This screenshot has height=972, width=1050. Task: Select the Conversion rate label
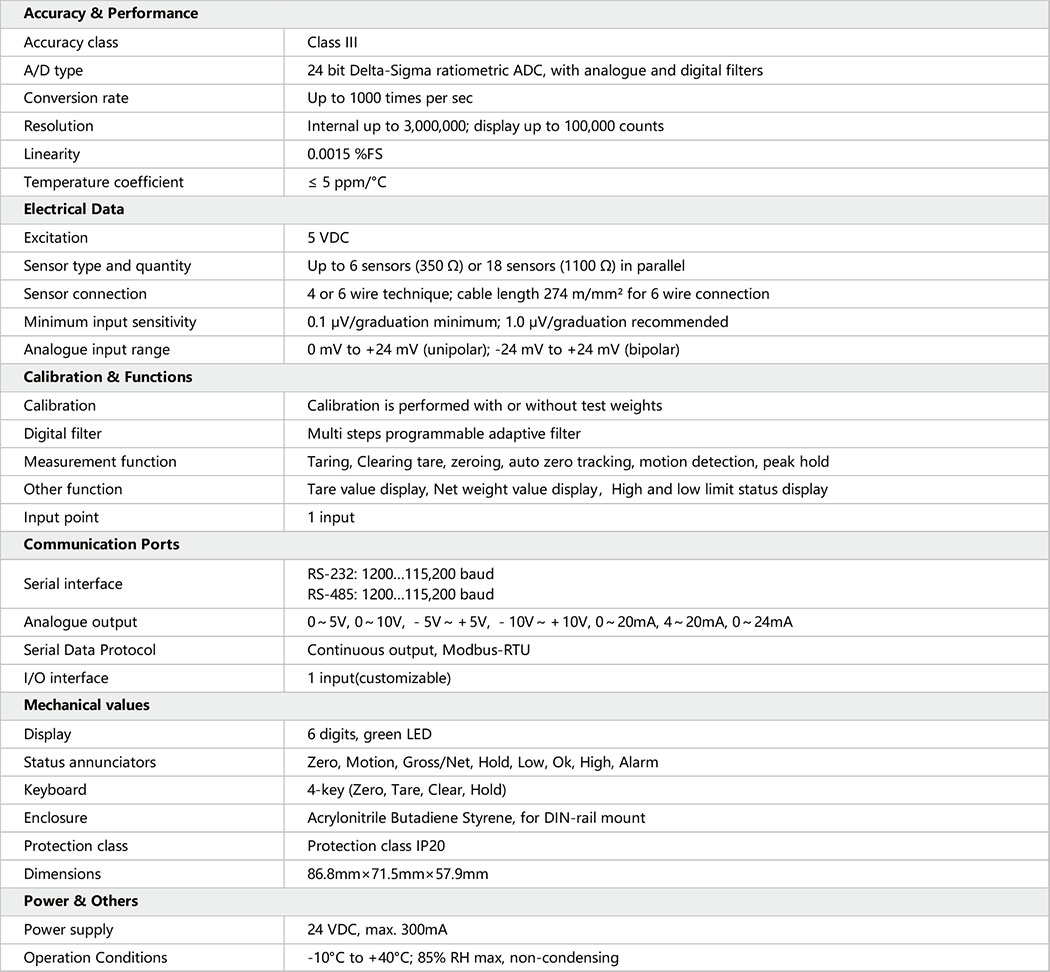click(76, 98)
